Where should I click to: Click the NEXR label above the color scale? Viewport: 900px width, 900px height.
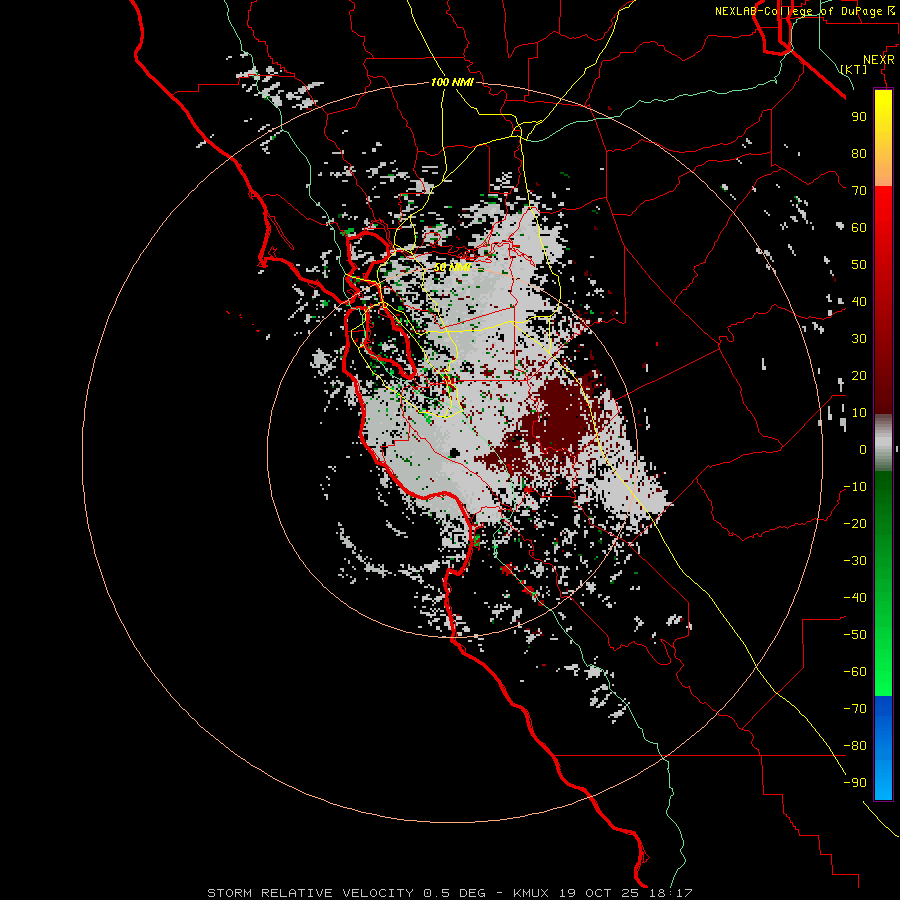click(879, 60)
